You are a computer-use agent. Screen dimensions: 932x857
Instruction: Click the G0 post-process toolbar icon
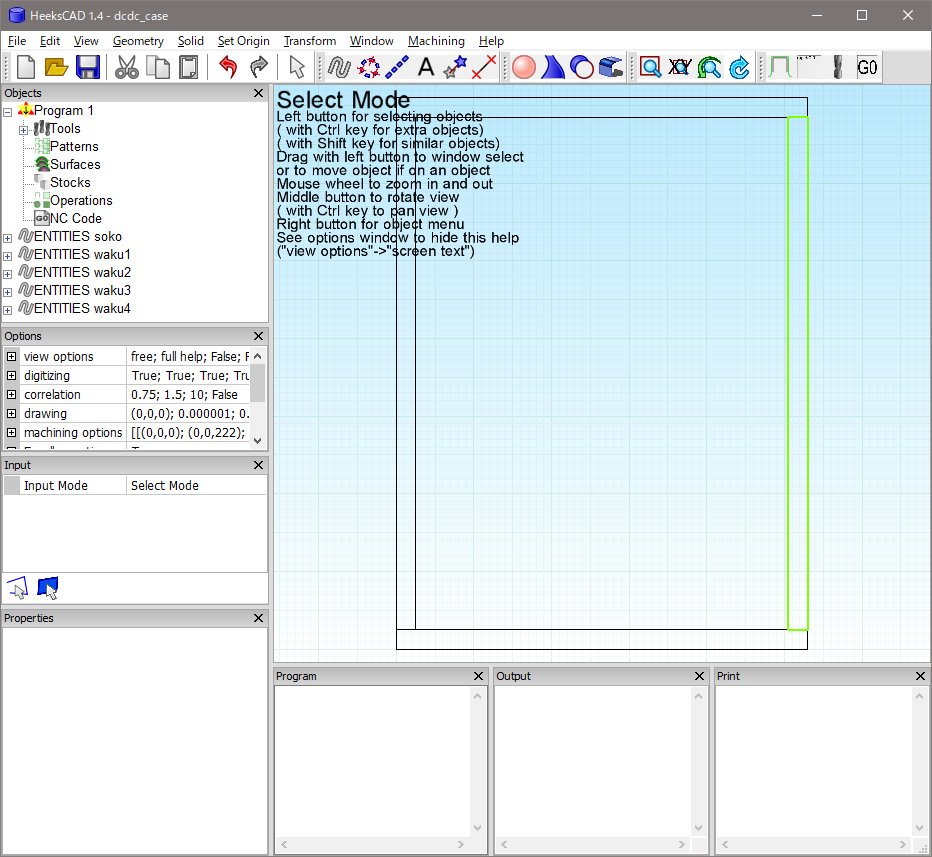coord(867,67)
